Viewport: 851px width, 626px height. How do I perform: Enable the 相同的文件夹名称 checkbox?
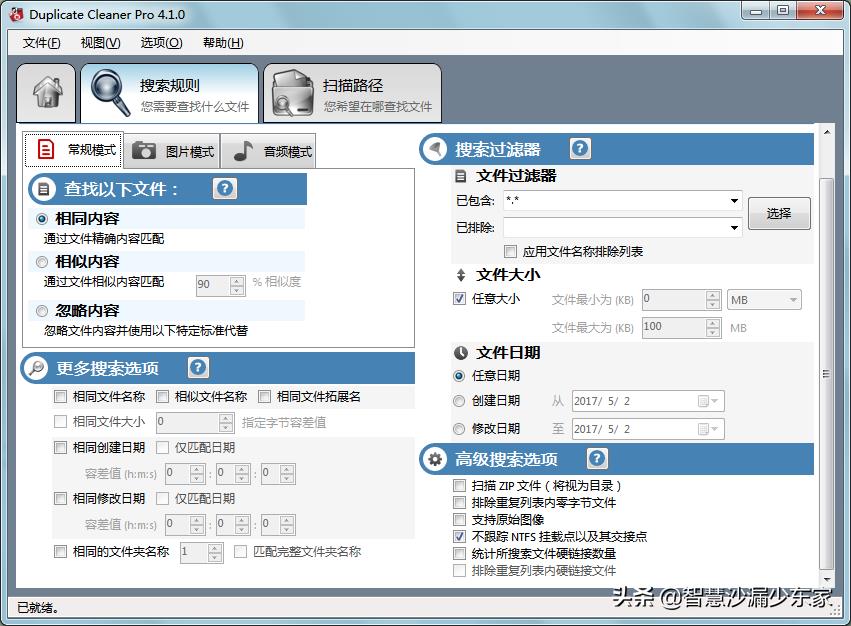point(60,552)
